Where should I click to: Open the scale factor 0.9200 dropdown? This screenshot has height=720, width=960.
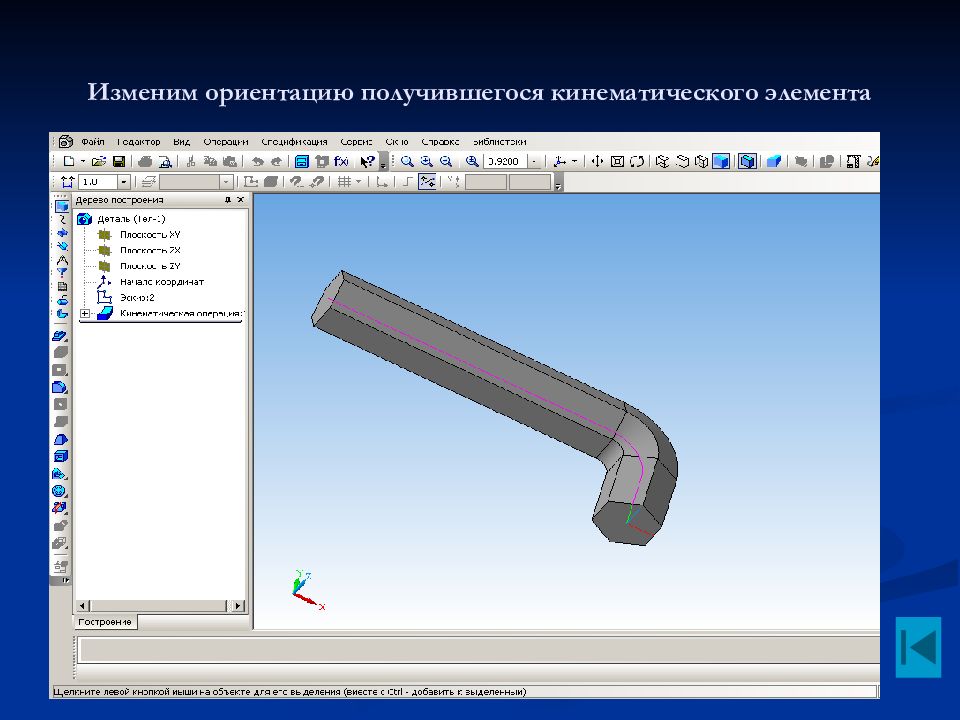(534, 162)
